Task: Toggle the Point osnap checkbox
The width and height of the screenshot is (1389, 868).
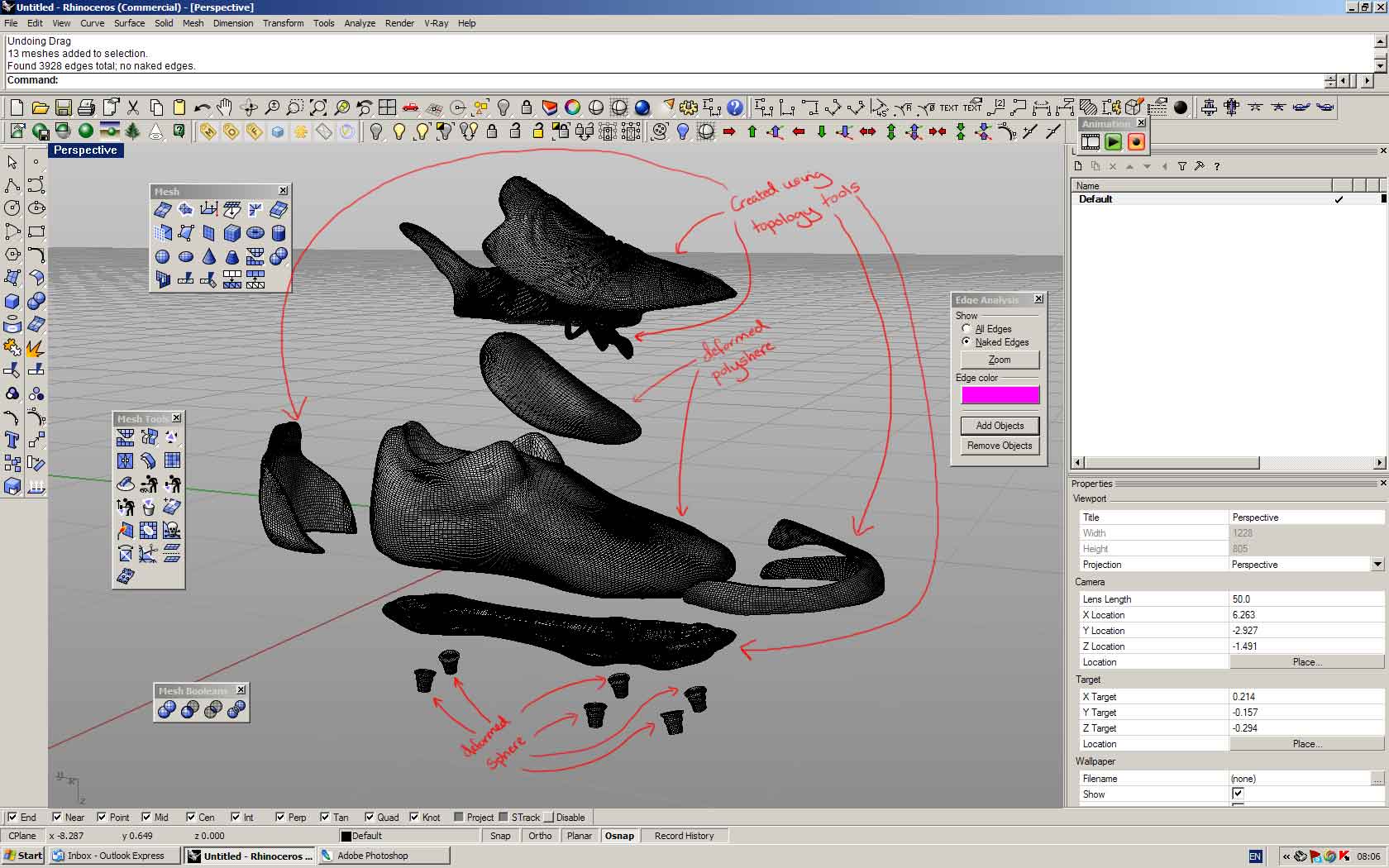Action: pos(101,817)
